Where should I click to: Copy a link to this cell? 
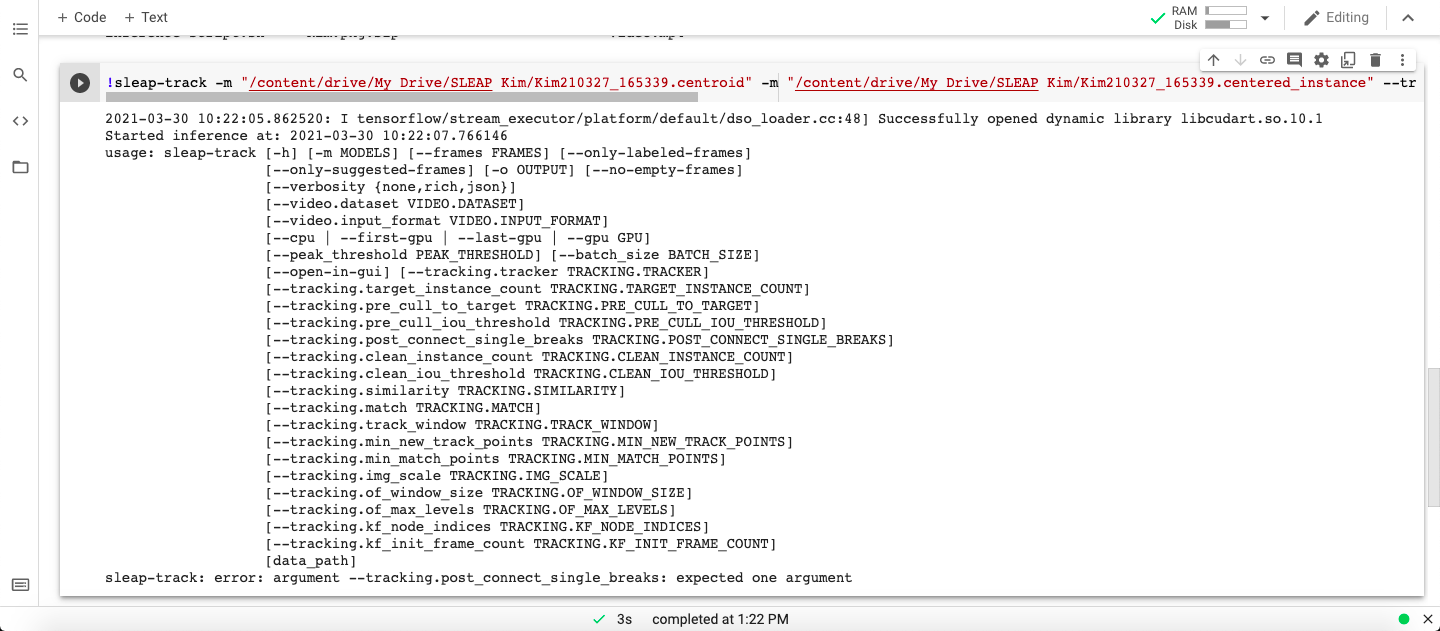tap(1266, 60)
